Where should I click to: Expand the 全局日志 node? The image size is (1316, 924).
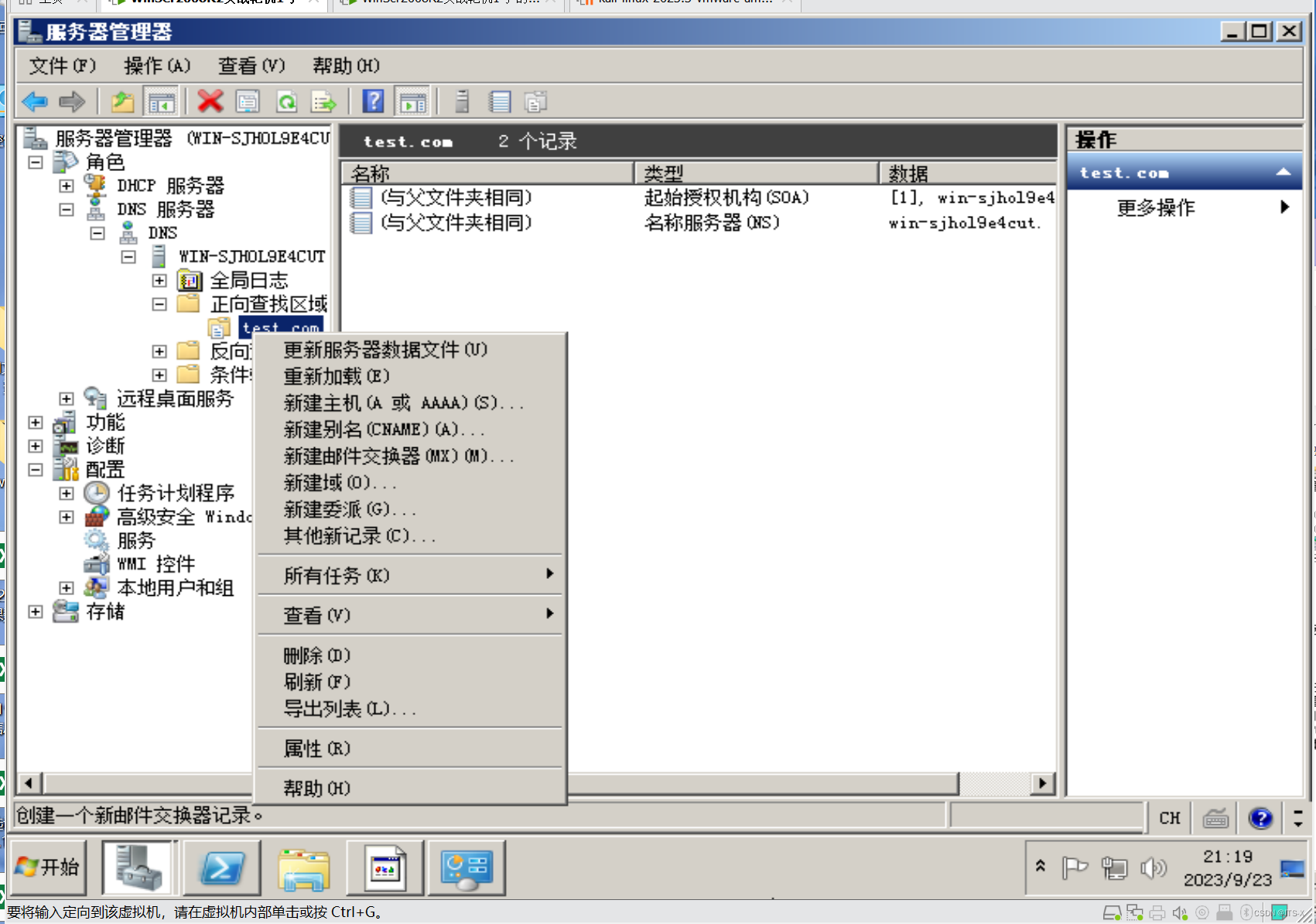(159, 280)
